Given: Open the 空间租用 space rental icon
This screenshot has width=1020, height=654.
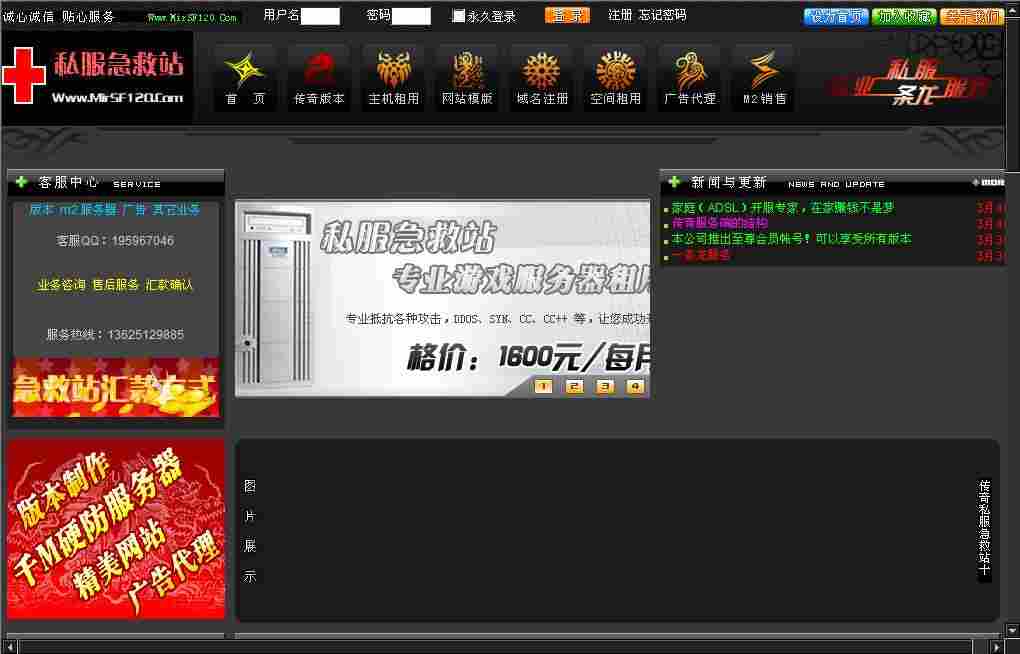Looking at the screenshot, I should pos(615,77).
